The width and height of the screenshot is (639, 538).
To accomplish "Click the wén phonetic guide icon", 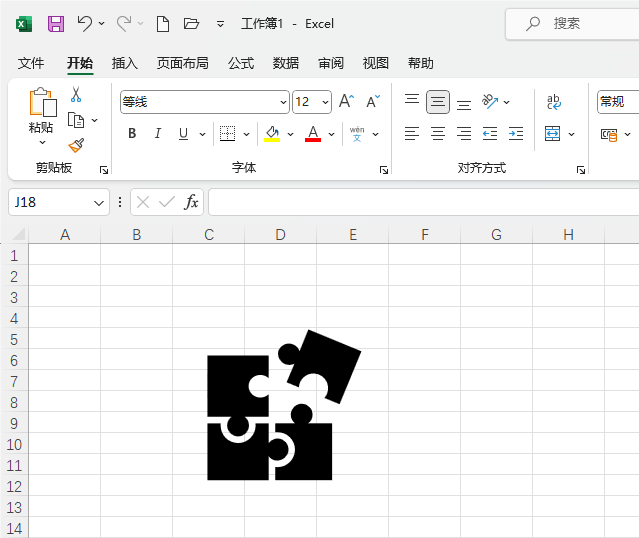I will point(357,133).
